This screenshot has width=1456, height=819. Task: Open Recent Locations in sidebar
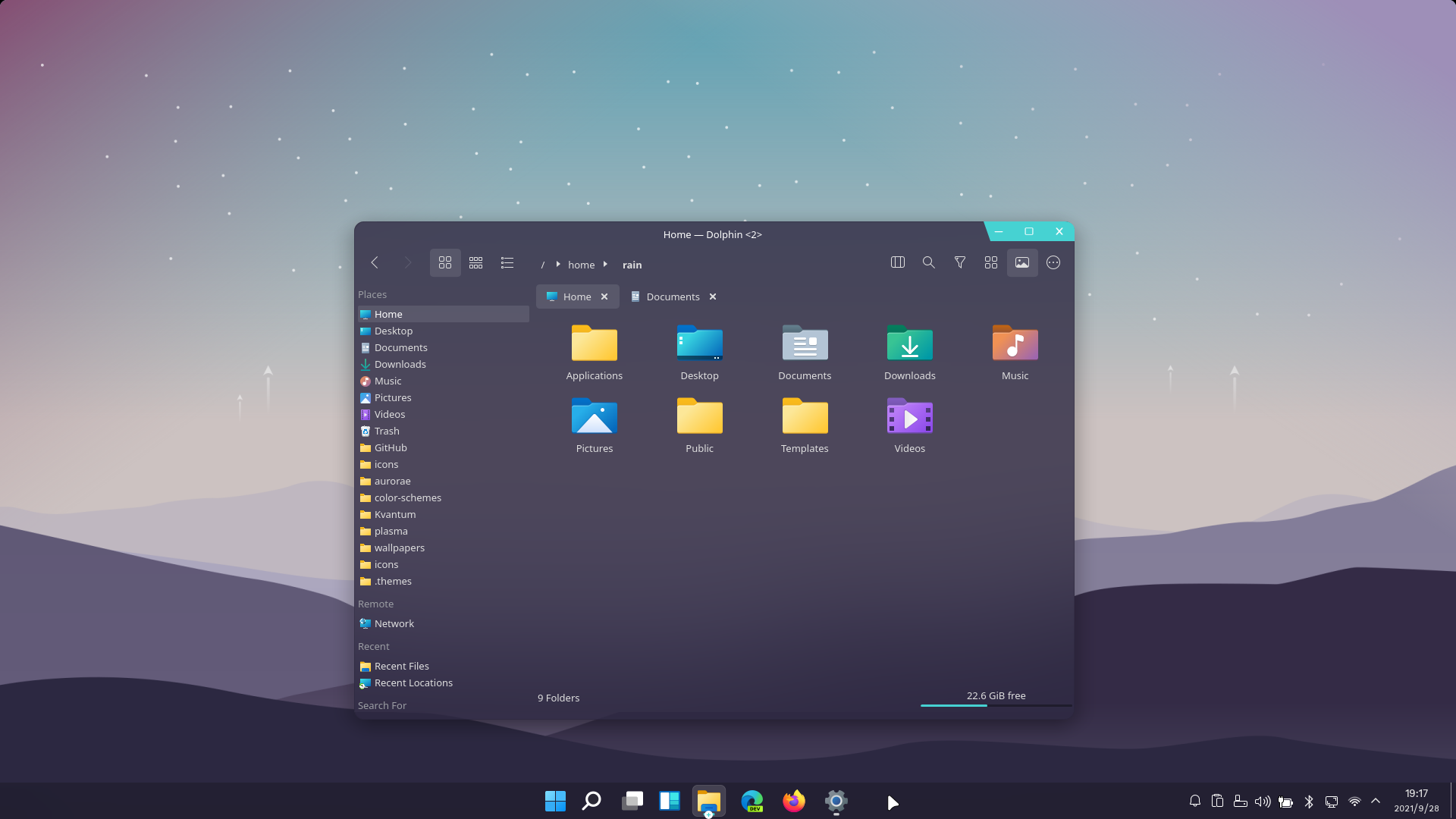pos(444,682)
